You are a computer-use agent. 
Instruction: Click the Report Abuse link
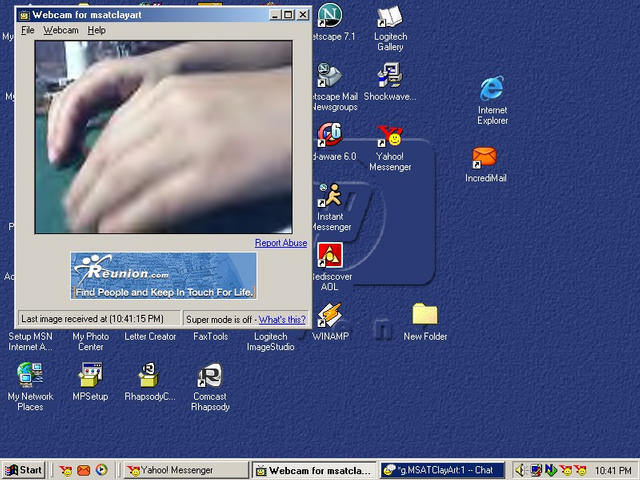point(281,243)
